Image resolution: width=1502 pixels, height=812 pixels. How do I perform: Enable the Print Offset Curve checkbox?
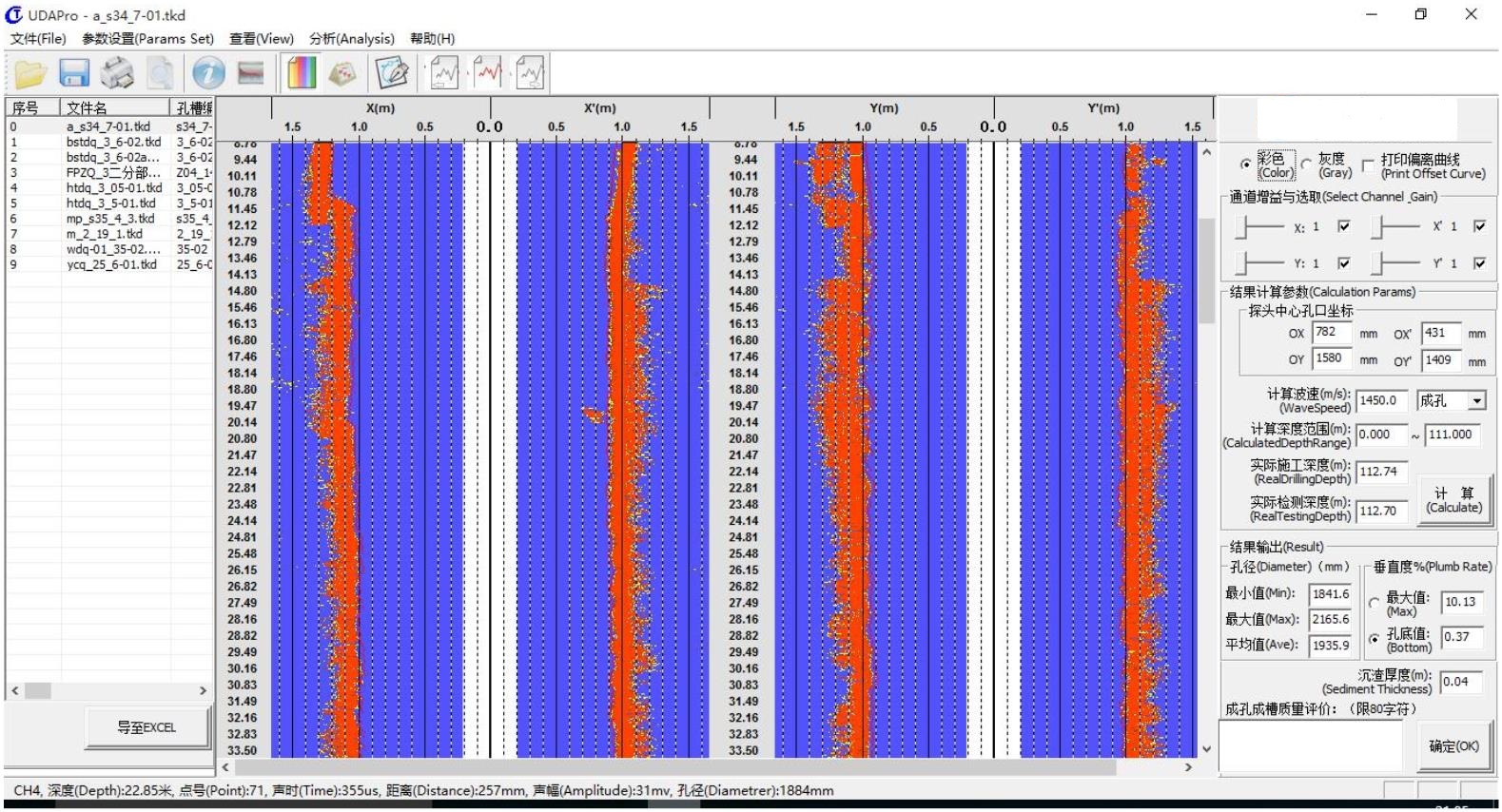tap(1369, 164)
